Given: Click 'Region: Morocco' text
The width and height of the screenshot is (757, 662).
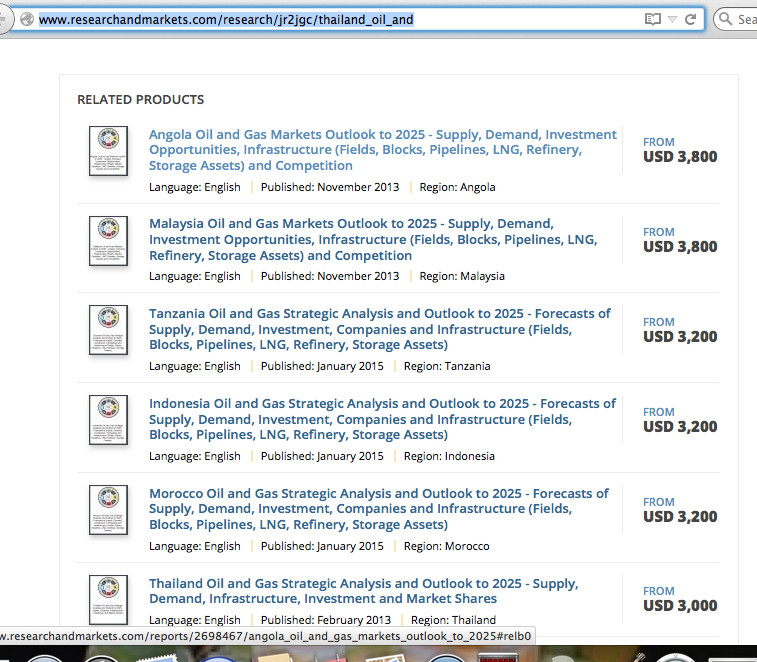Looking at the screenshot, I should point(447,546).
